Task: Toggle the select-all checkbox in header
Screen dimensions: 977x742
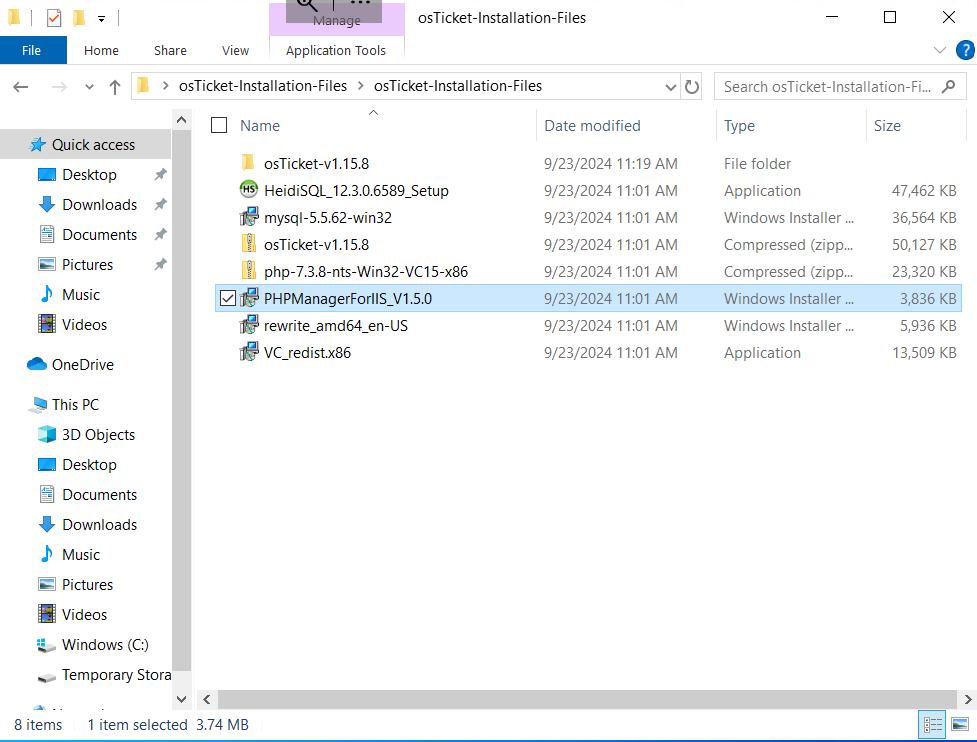Action: pos(219,125)
